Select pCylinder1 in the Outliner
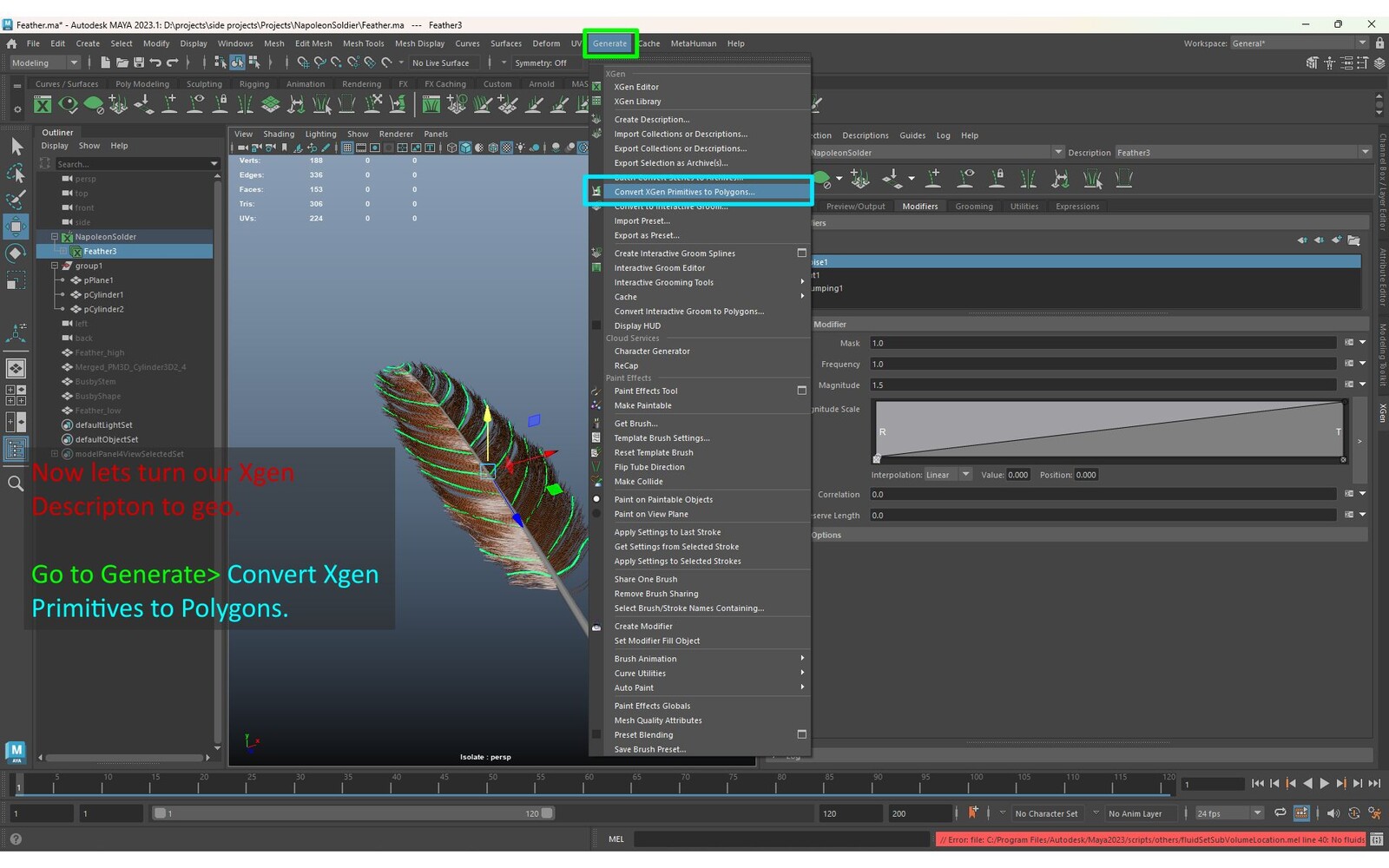This screenshot has width=1389, height=868. 103,295
